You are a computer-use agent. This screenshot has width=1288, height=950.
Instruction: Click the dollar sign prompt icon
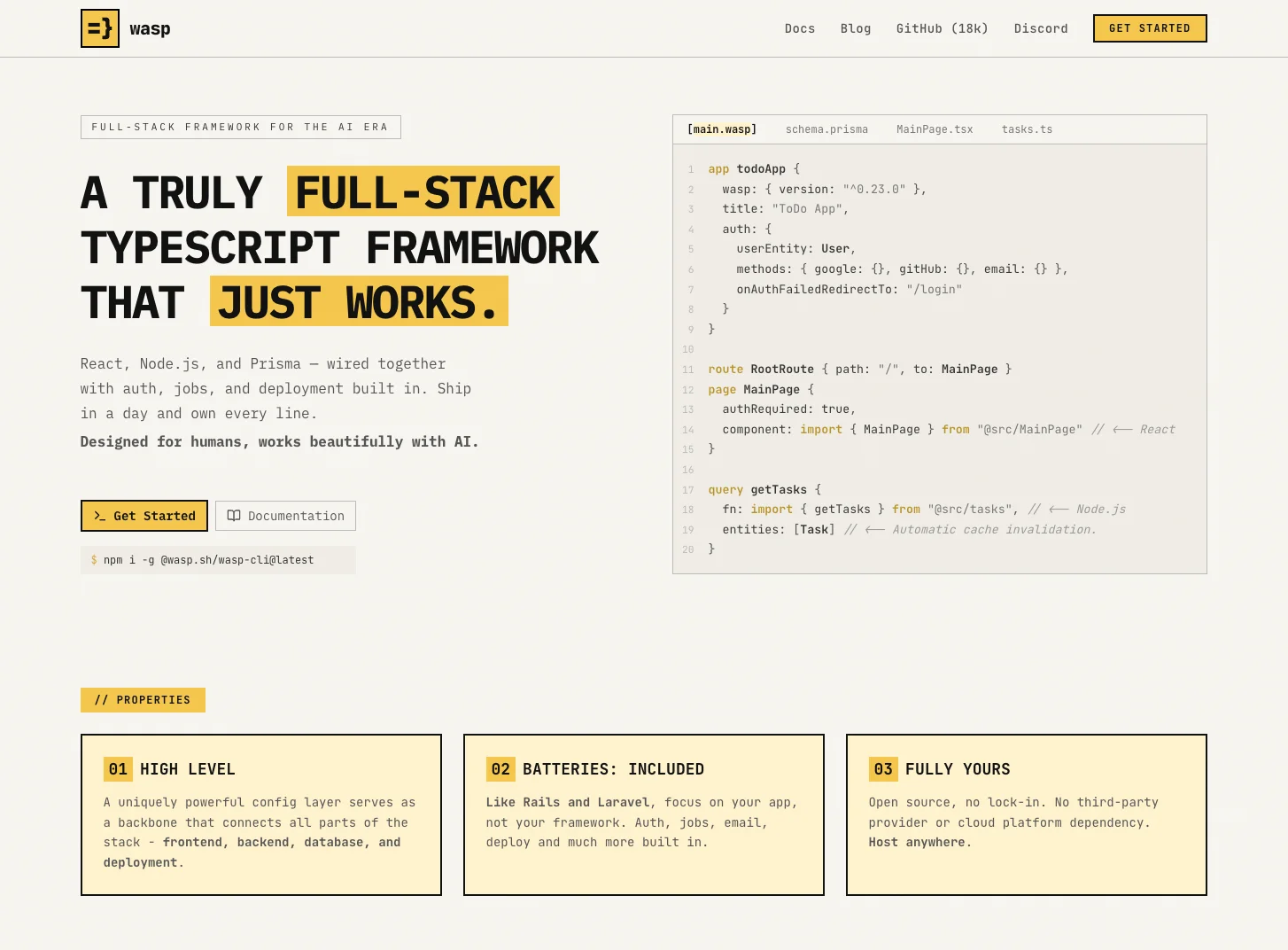[94, 560]
